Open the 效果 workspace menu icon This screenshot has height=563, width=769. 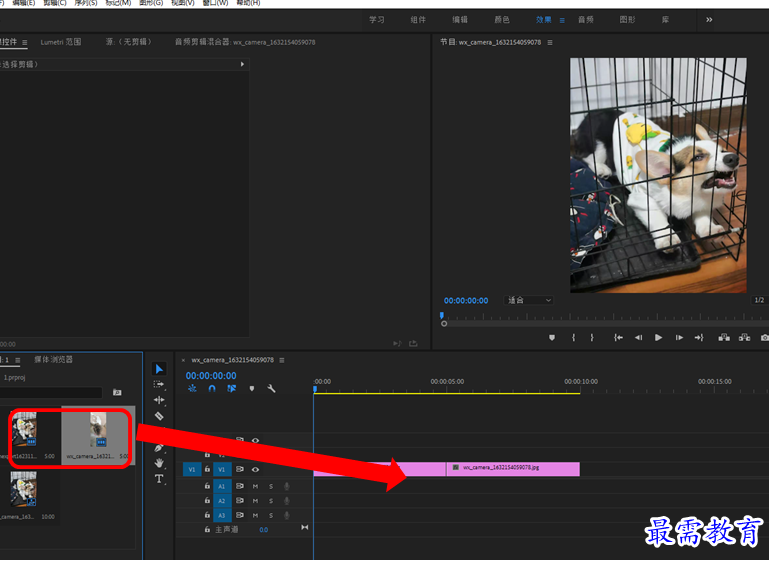tap(562, 21)
